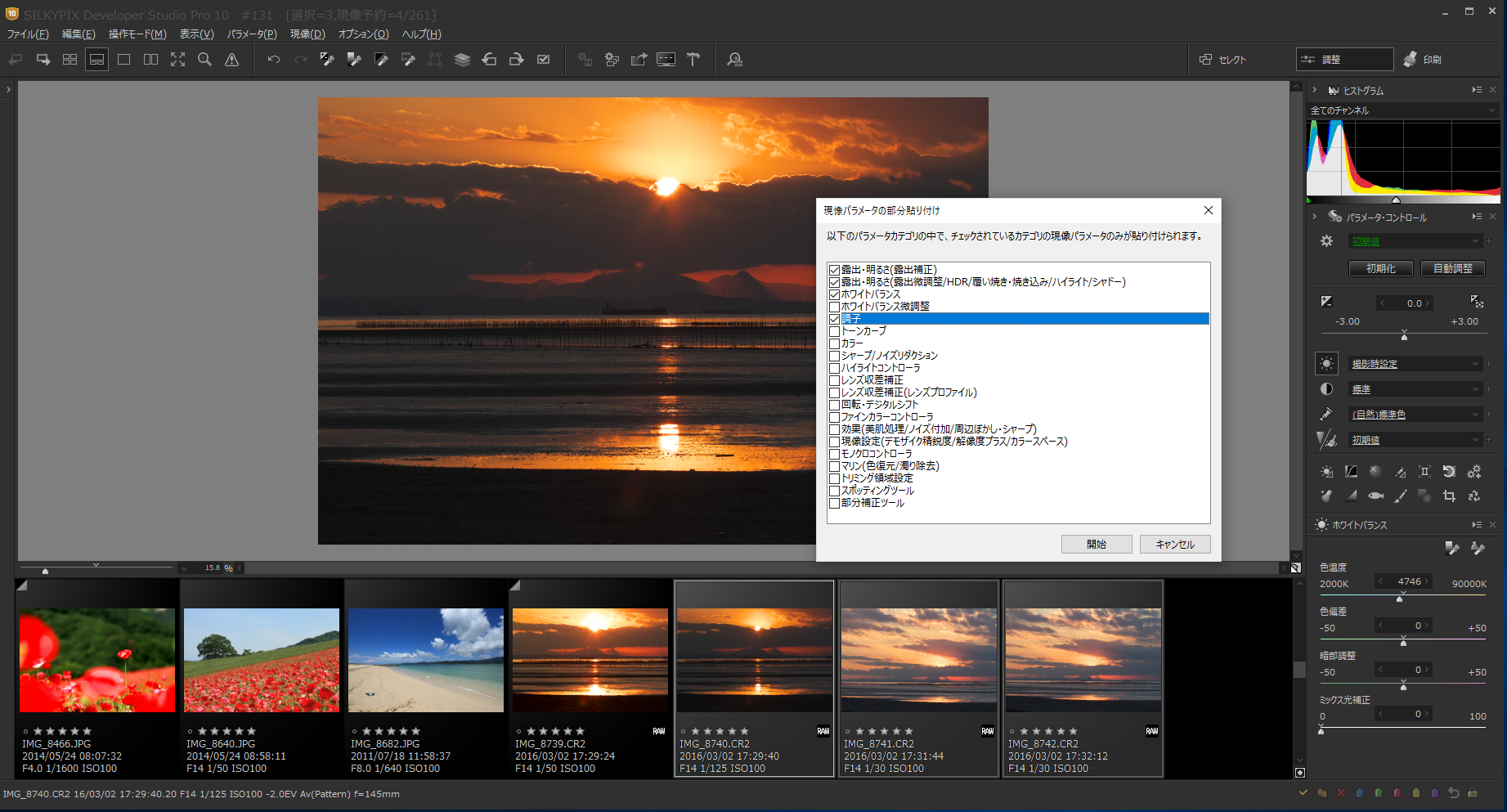Image resolution: width=1507 pixels, height=812 pixels.
Task: Open the layers stack icon in toolbar
Action: (x=462, y=60)
